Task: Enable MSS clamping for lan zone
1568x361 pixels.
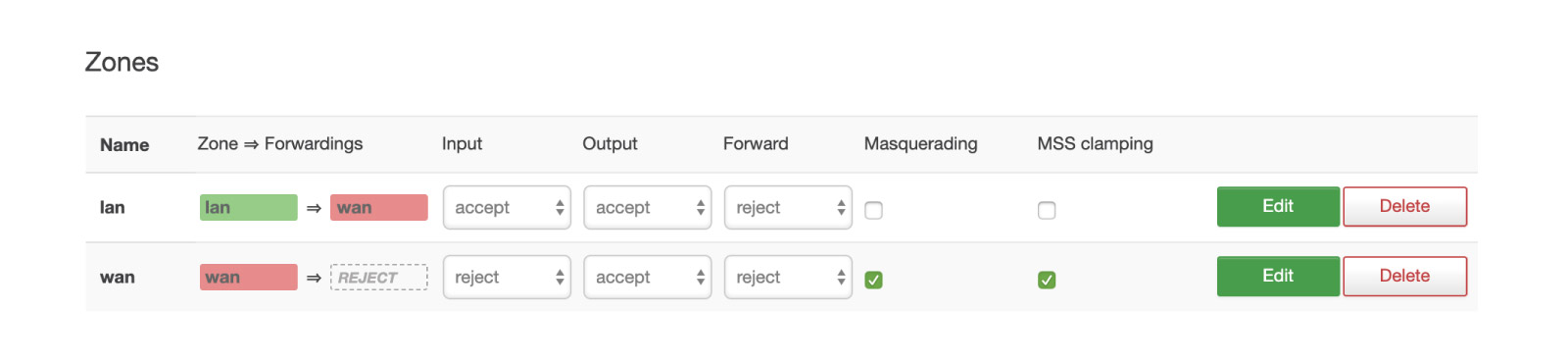Action: 1047,210
